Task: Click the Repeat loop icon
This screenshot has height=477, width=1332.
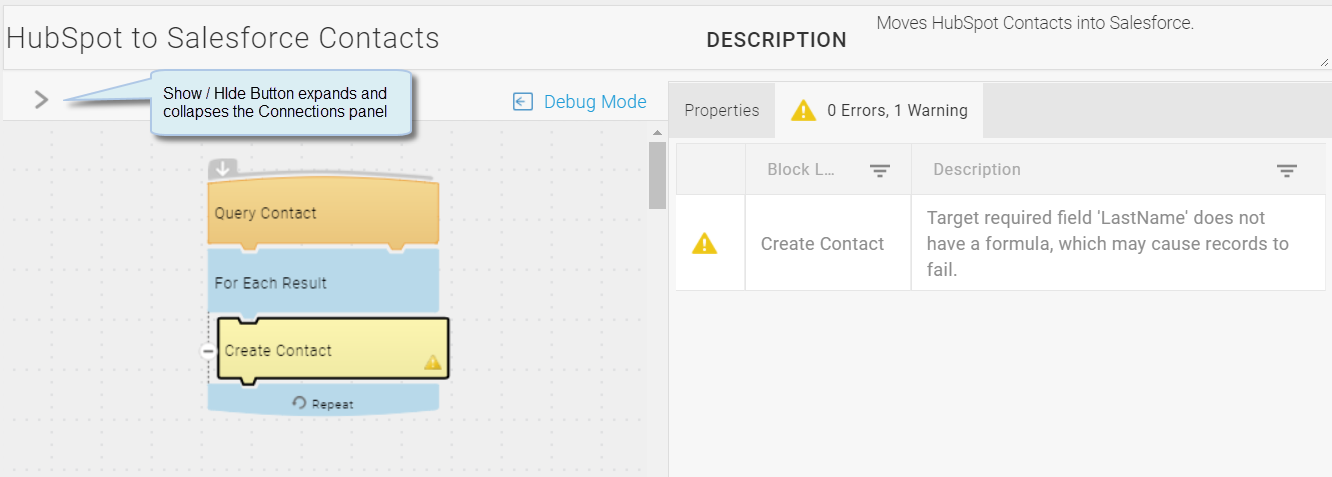Action: point(299,403)
